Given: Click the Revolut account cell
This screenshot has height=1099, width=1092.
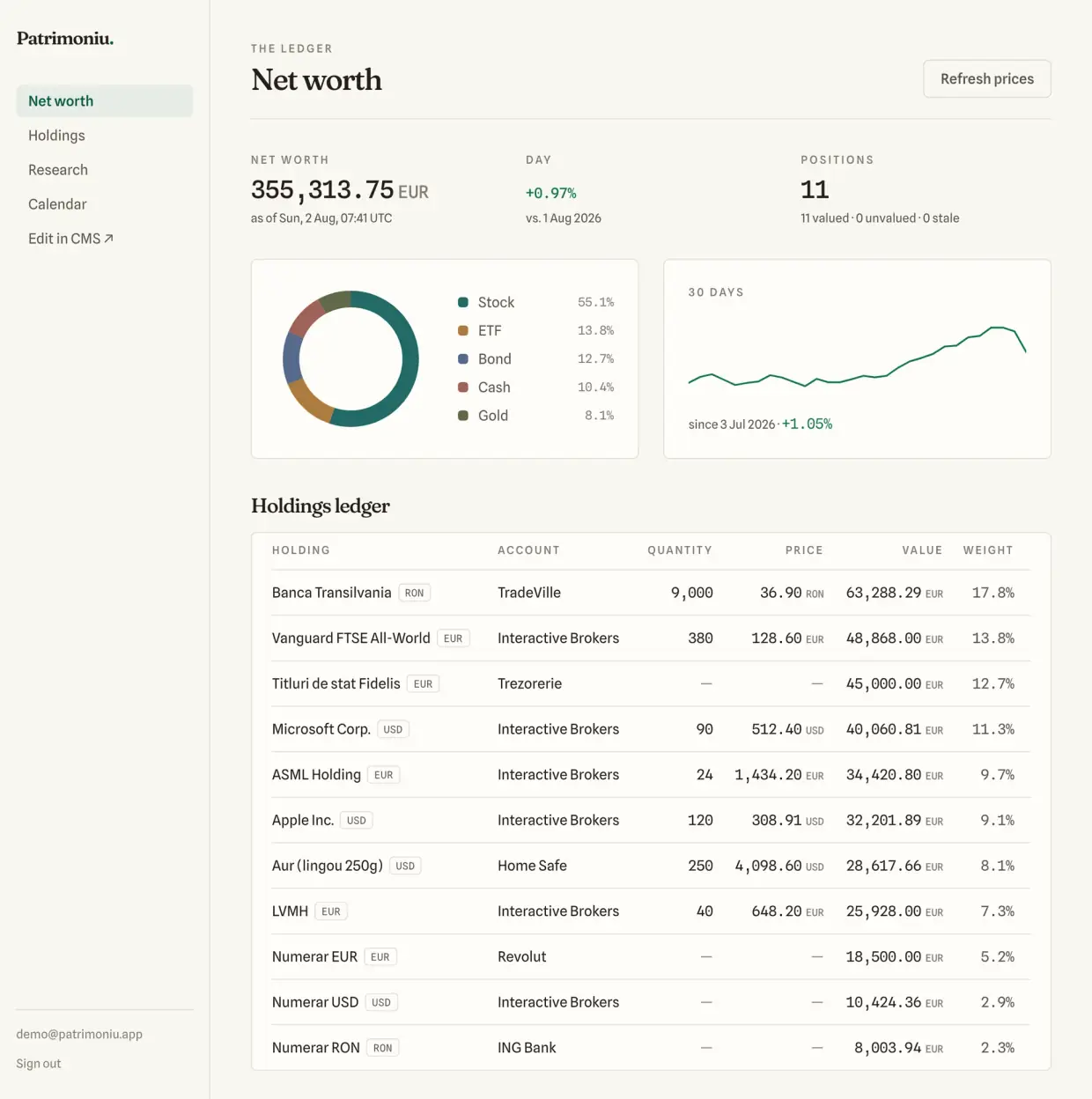Looking at the screenshot, I should tap(521, 957).
